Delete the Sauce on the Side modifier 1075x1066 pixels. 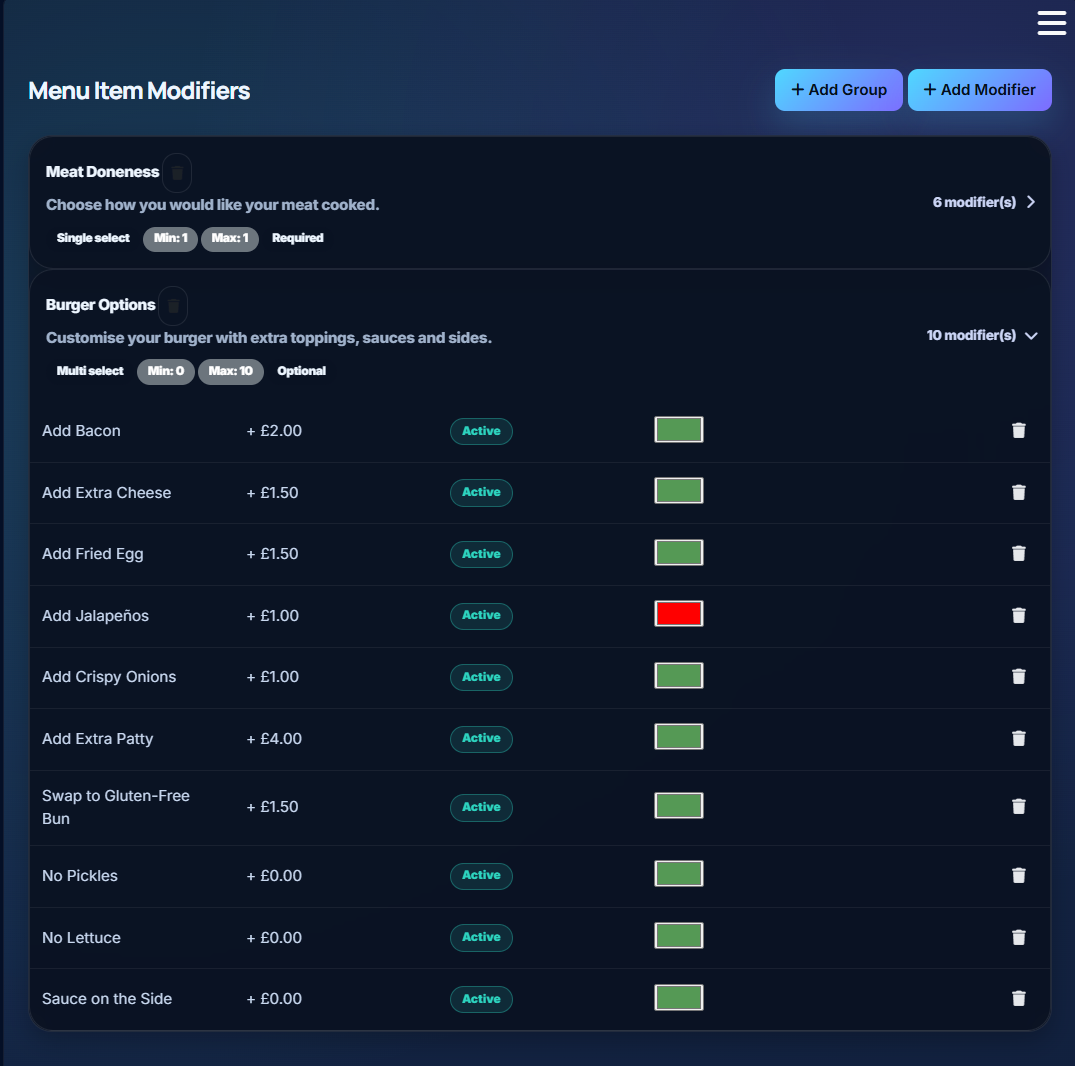tap(1018, 998)
